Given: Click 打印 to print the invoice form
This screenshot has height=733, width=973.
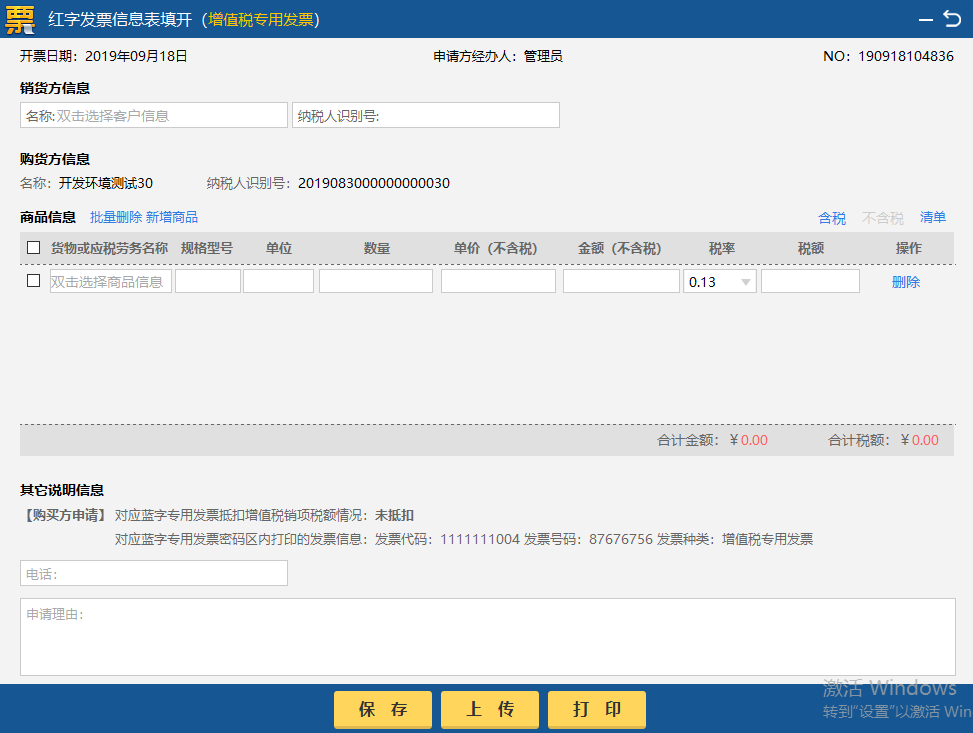Looking at the screenshot, I should coord(596,709).
